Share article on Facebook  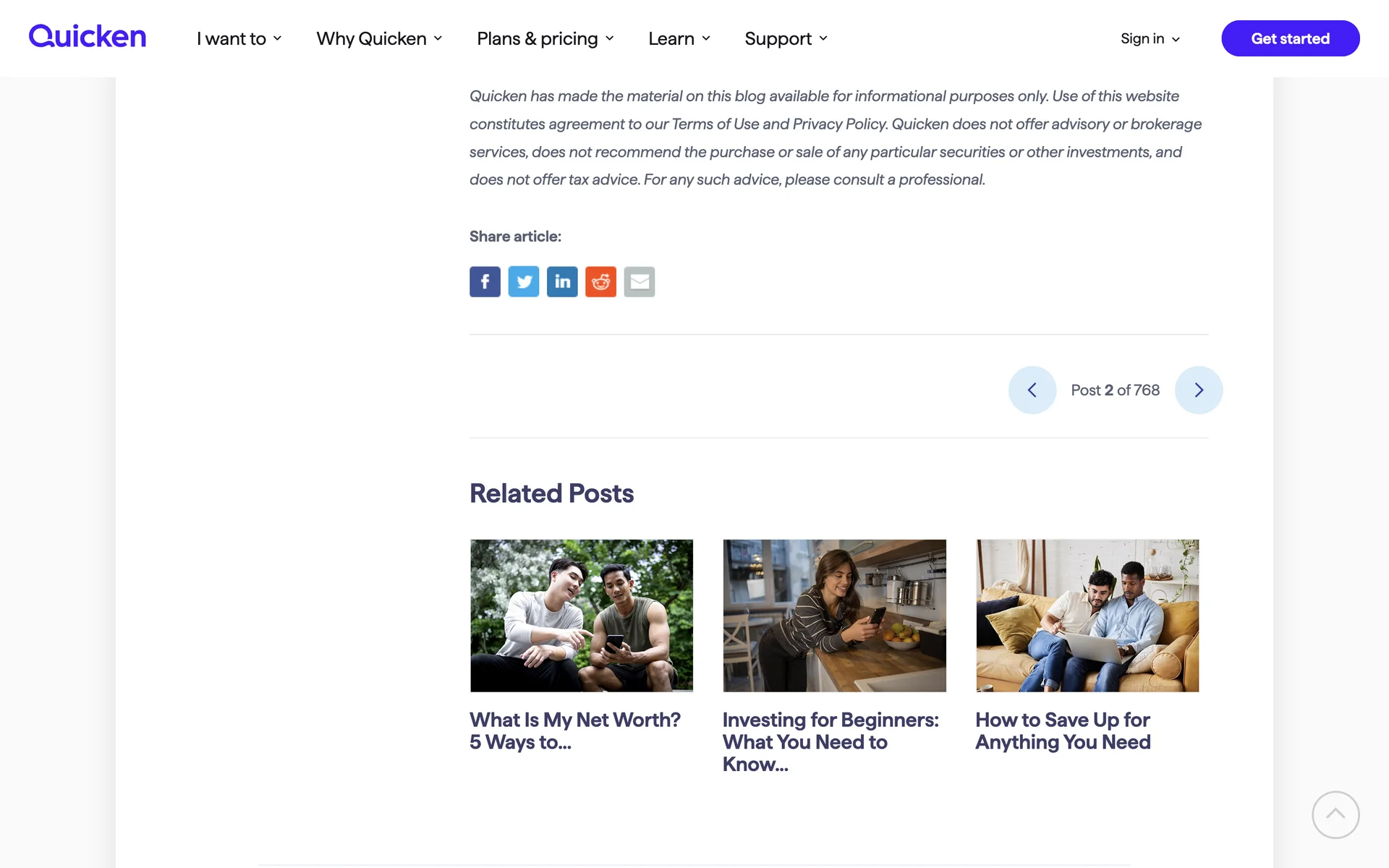coord(485,281)
